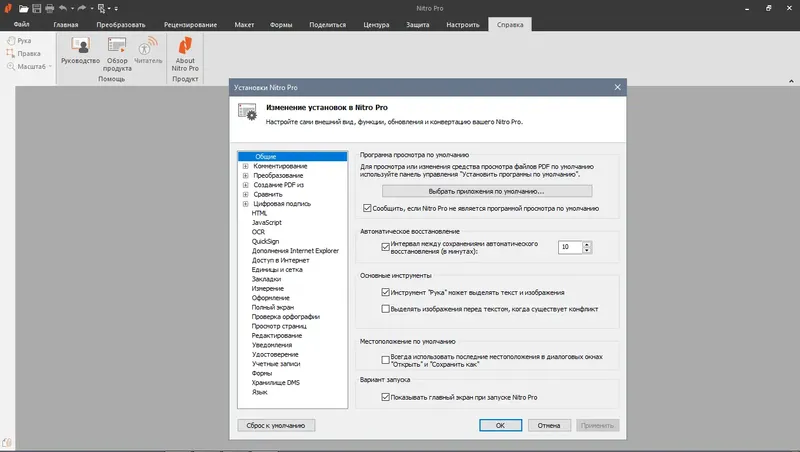This screenshot has height=452, width=800.
Task: Switch to the Формы ribbon tab
Action: pos(281,24)
